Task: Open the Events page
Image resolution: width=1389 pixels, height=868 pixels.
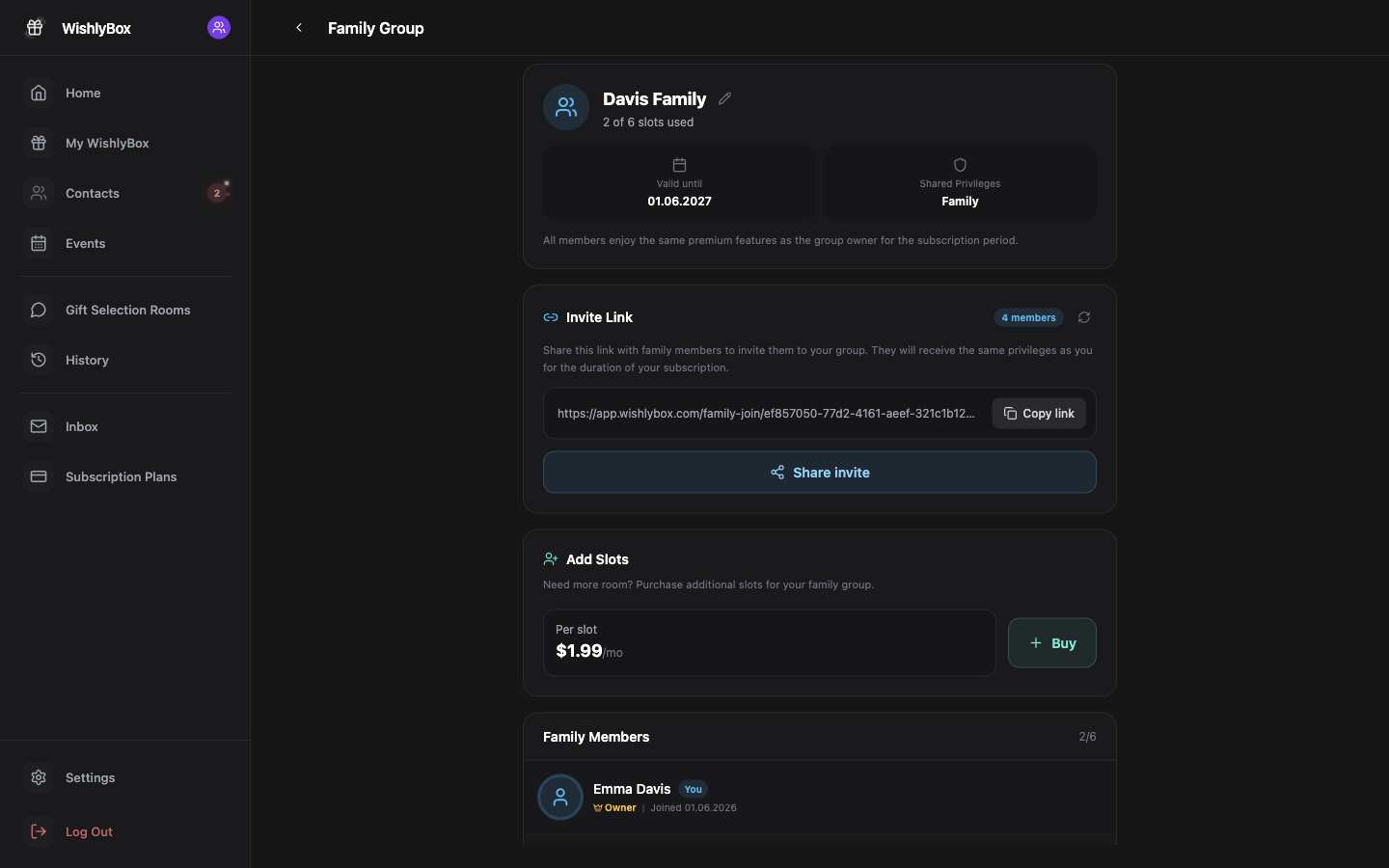Action: pos(125,243)
